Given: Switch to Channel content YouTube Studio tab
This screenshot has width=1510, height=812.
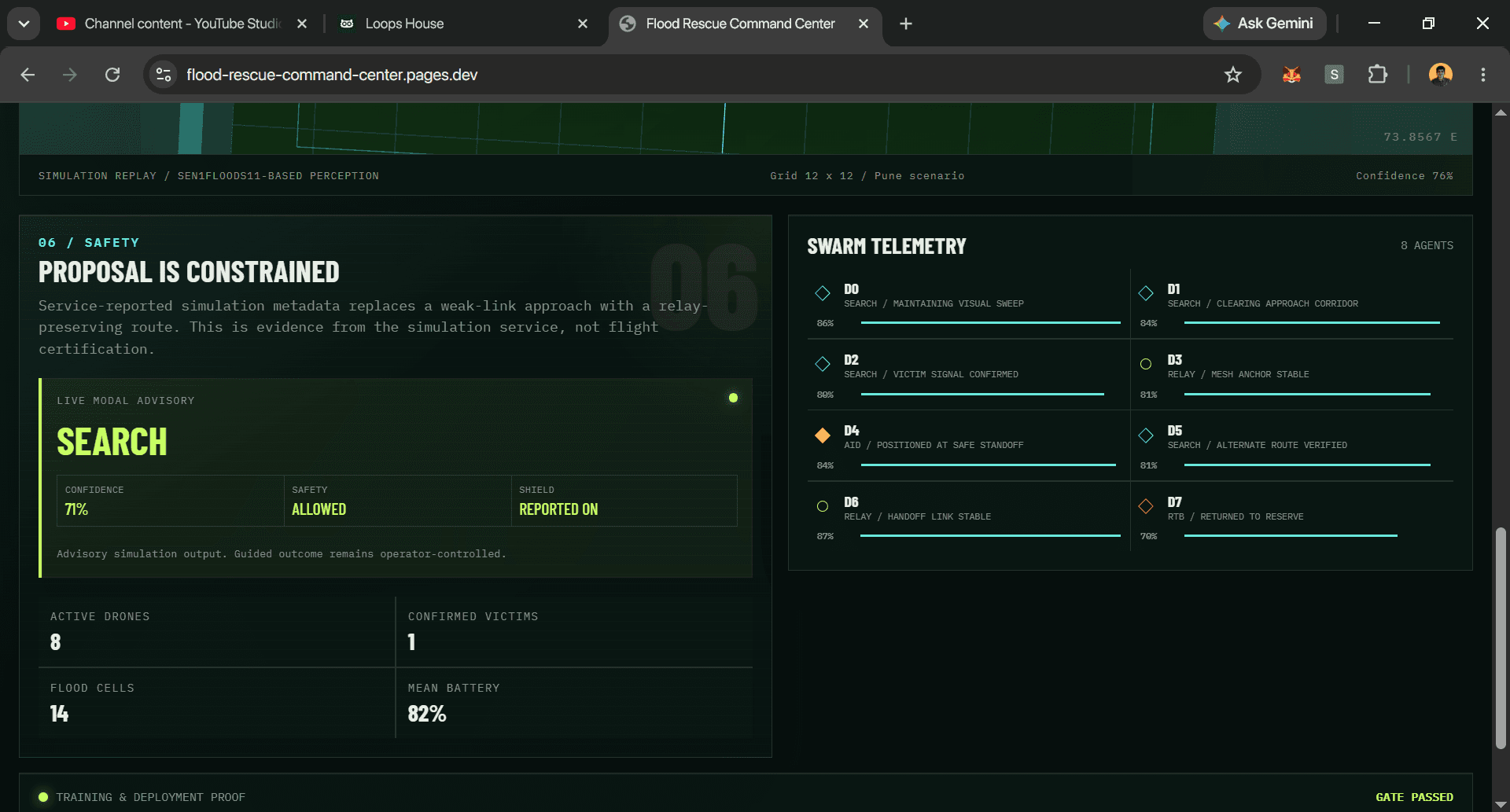Looking at the screenshot, I should click(x=182, y=24).
